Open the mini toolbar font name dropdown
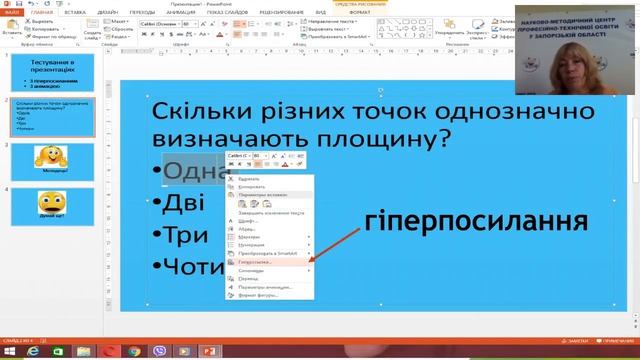 (249, 156)
